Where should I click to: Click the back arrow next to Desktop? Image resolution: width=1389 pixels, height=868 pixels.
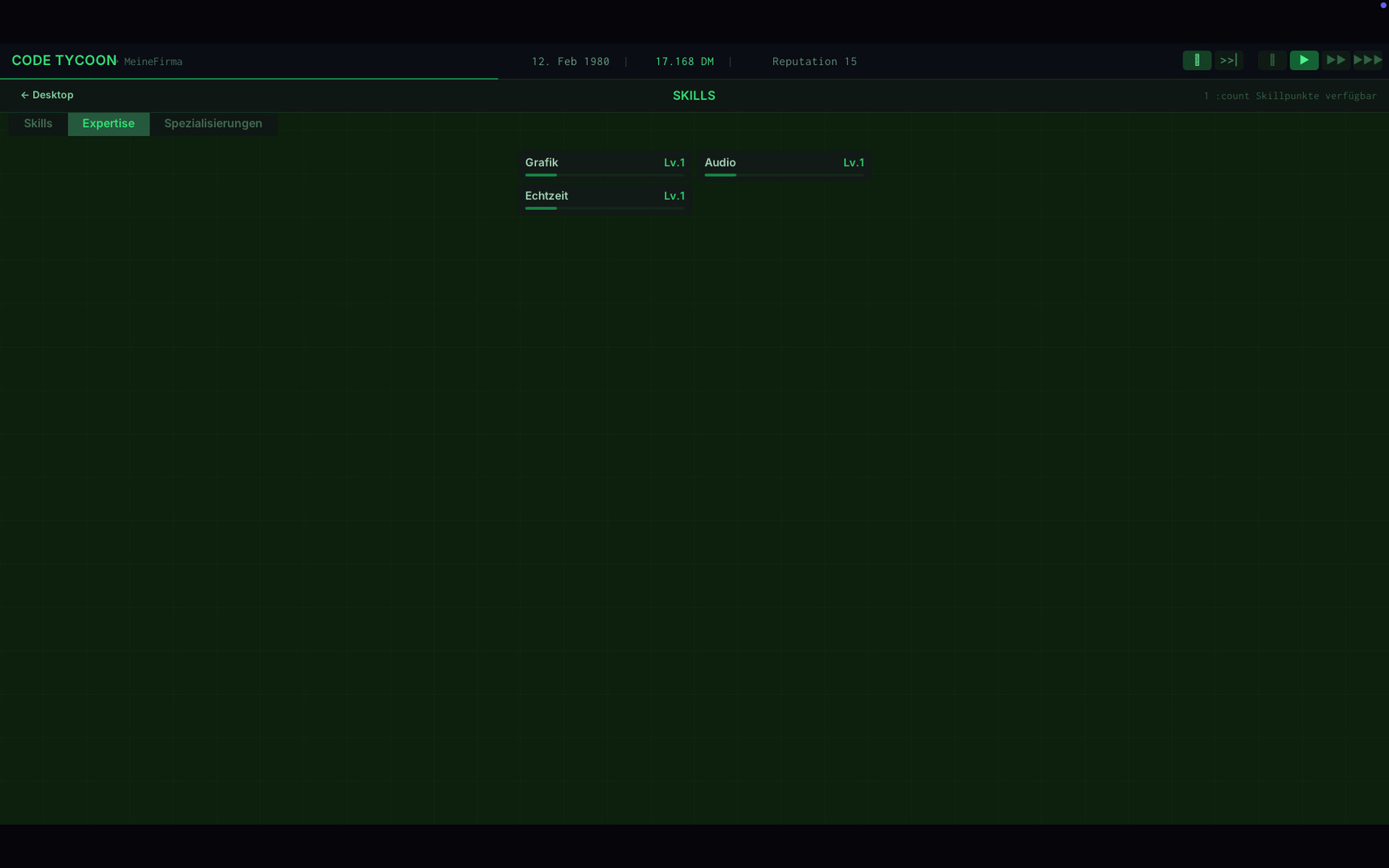click(24, 95)
